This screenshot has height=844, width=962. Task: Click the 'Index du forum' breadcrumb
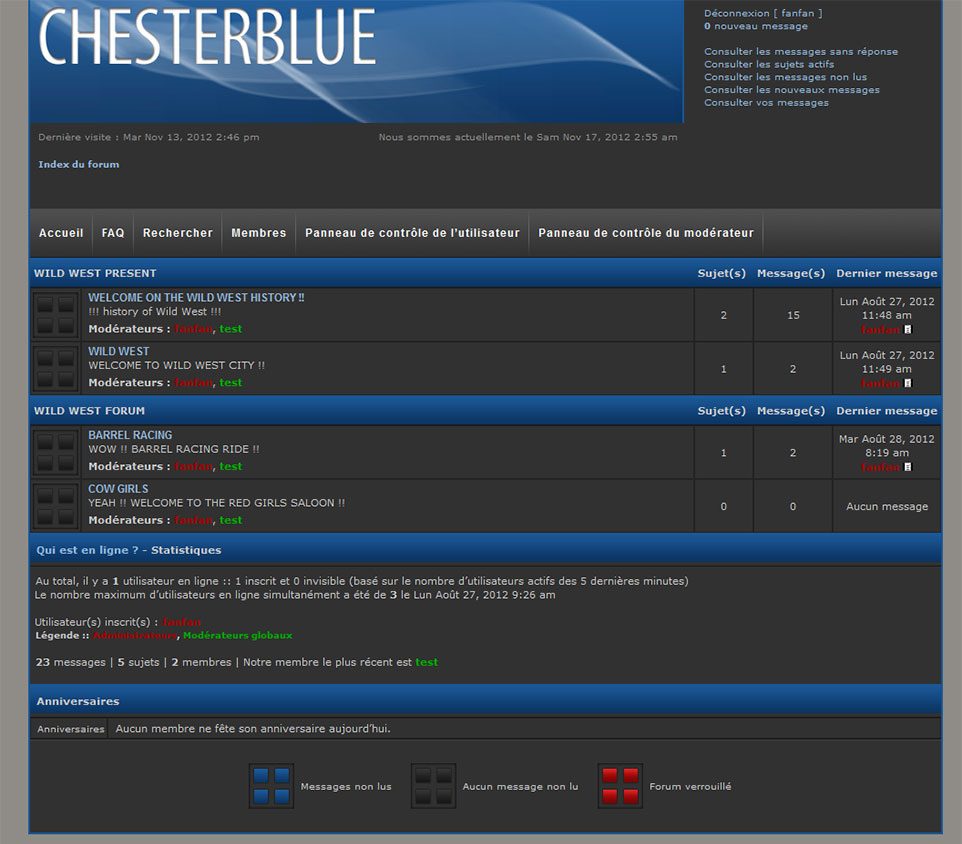point(78,165)
